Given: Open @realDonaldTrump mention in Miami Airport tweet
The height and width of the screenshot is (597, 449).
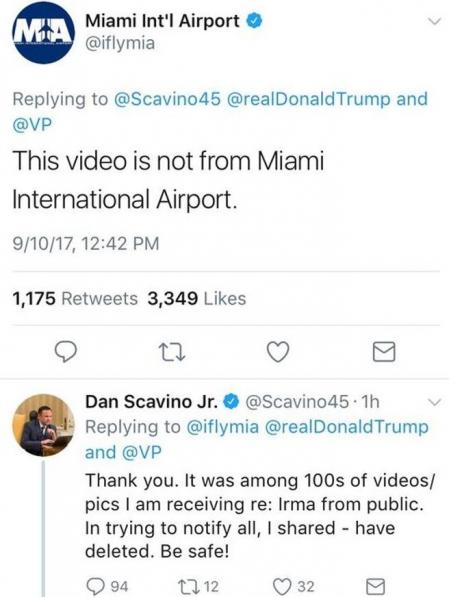Looking at the screenshot, I should (308, 99).
